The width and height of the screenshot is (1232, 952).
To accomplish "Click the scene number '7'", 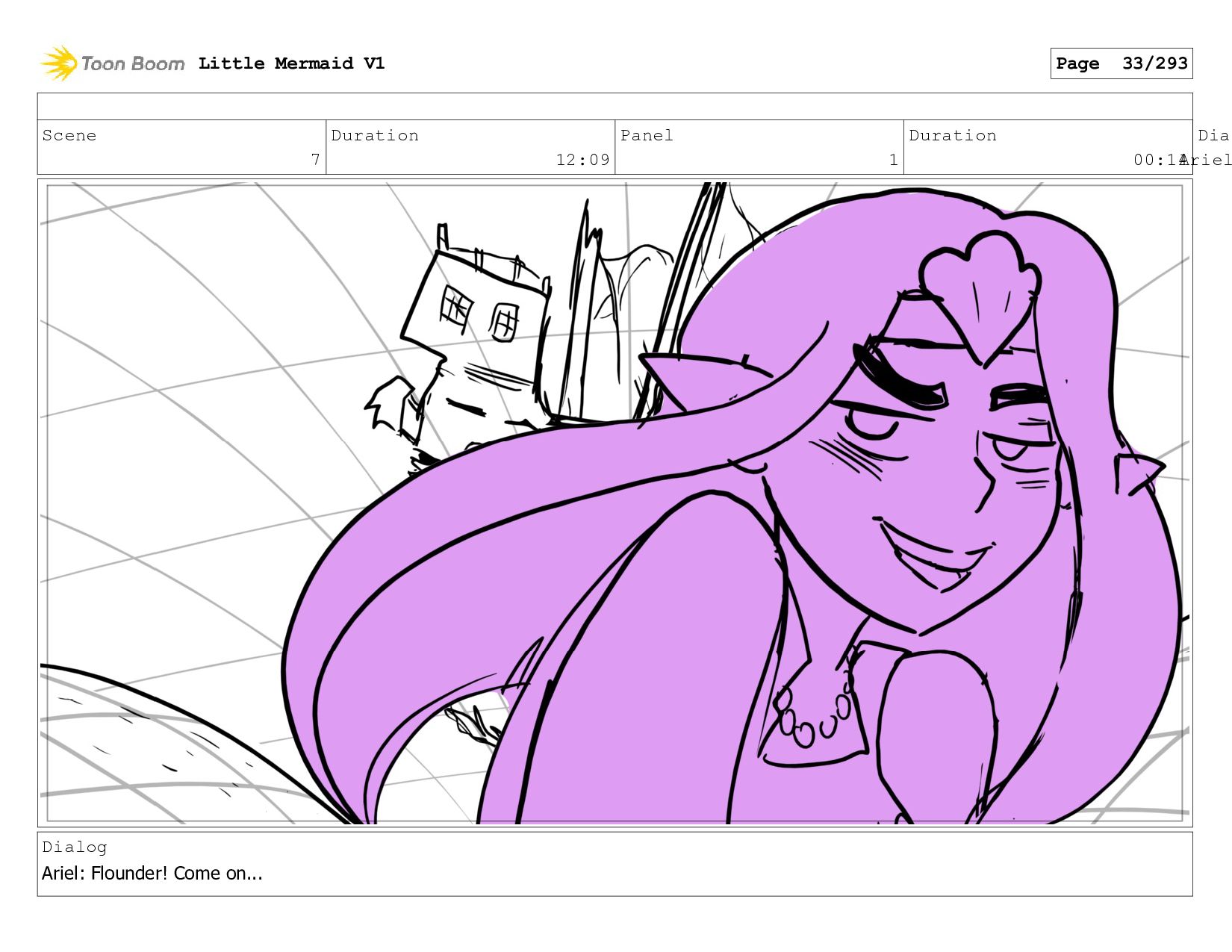I will coord(315,160).
